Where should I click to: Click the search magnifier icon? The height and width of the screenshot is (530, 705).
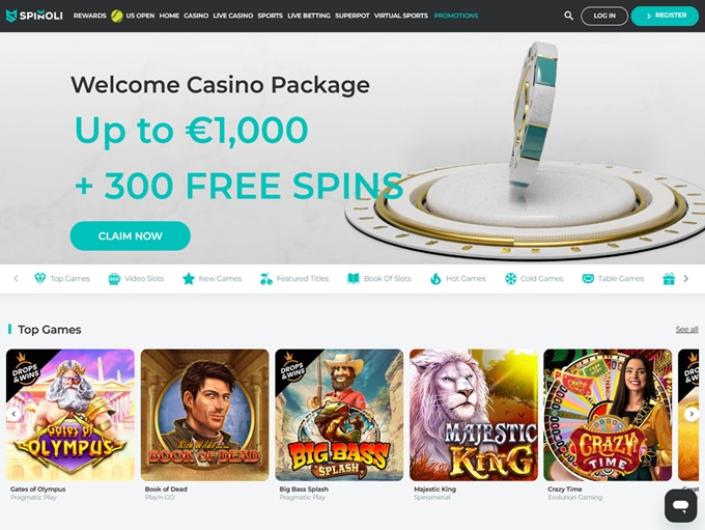pos(568,16)
